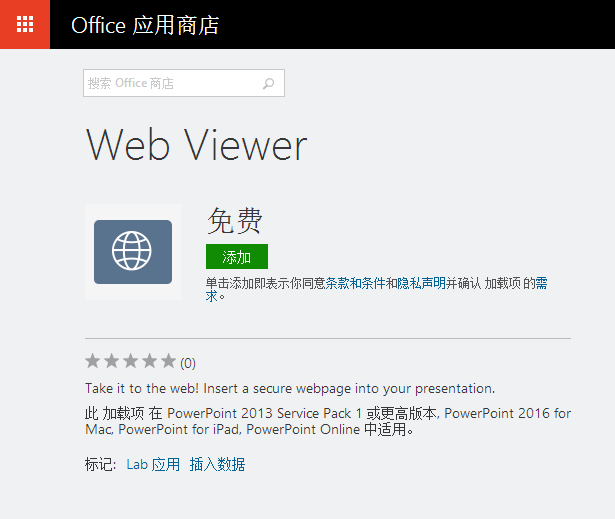Open the 需求 requirements link
Screen dimensions: 615x519
[x=541, y=283]
